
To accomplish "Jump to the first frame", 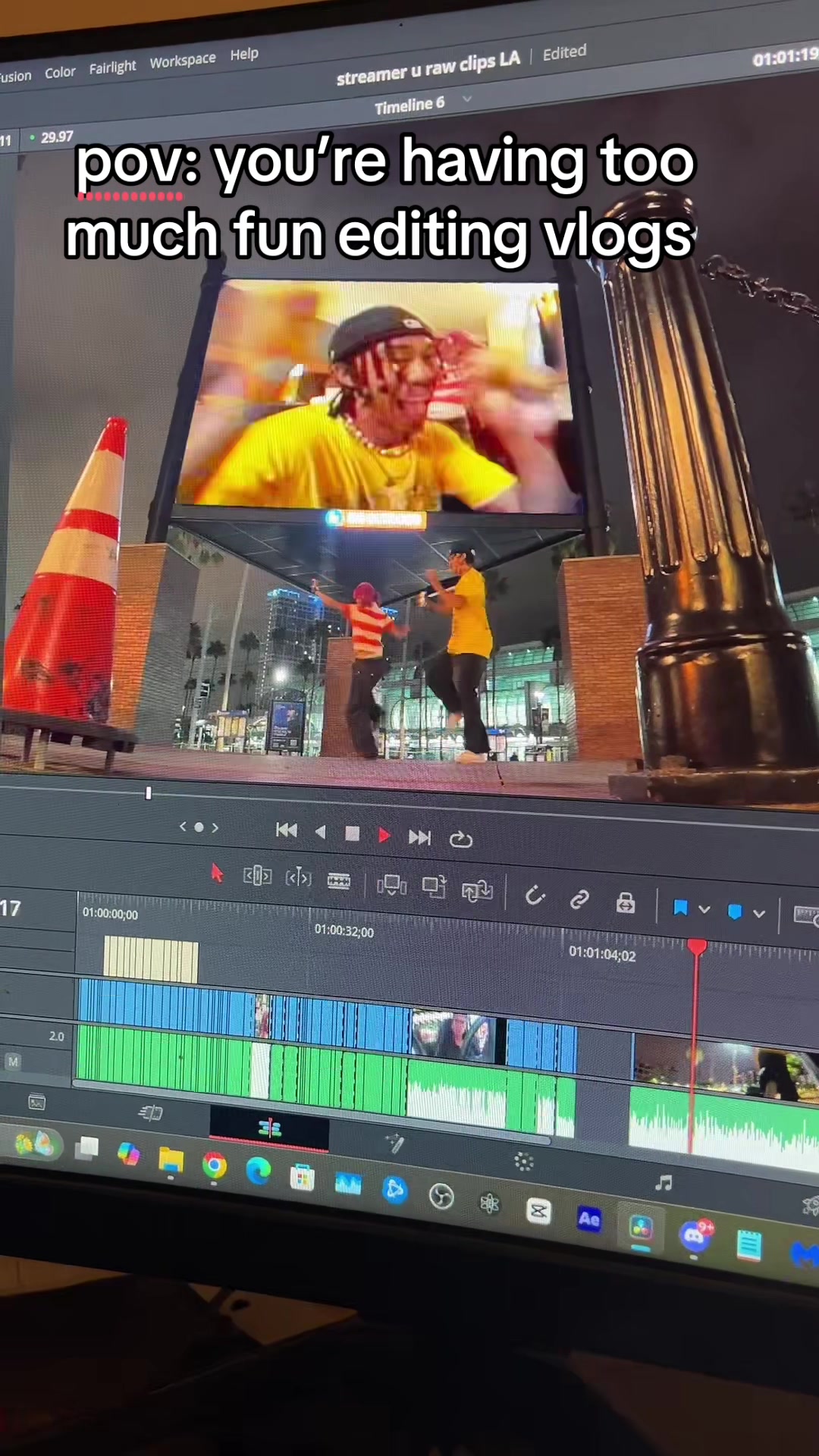I will tap(287, 830).
